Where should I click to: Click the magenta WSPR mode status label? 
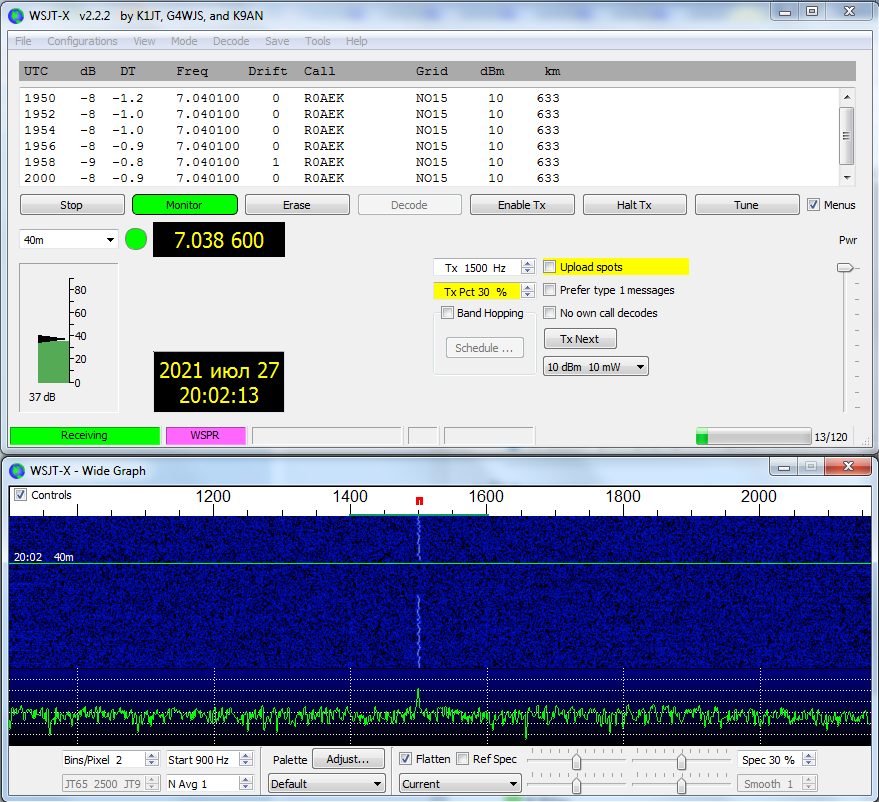coord(206,435)
